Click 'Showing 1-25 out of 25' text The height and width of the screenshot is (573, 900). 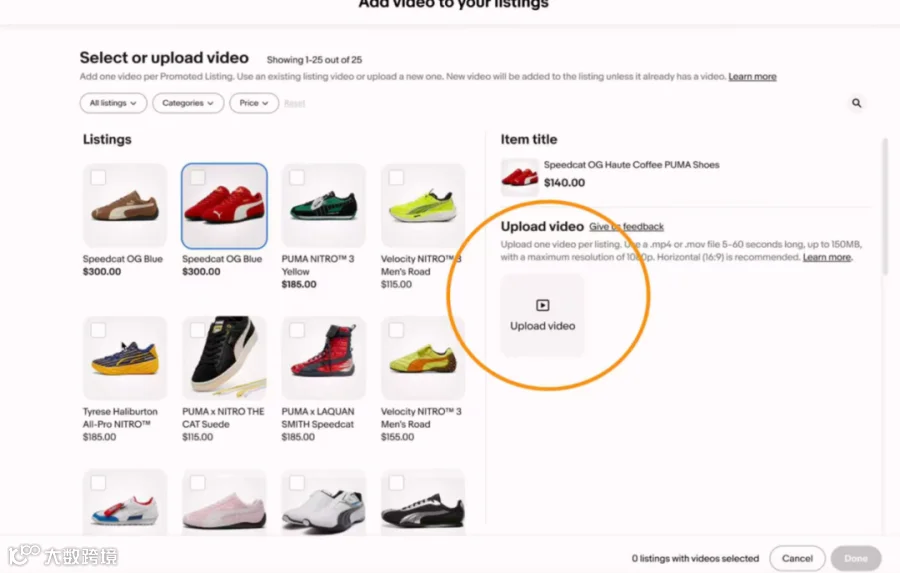pyautogui.click(x=314, y=60)
